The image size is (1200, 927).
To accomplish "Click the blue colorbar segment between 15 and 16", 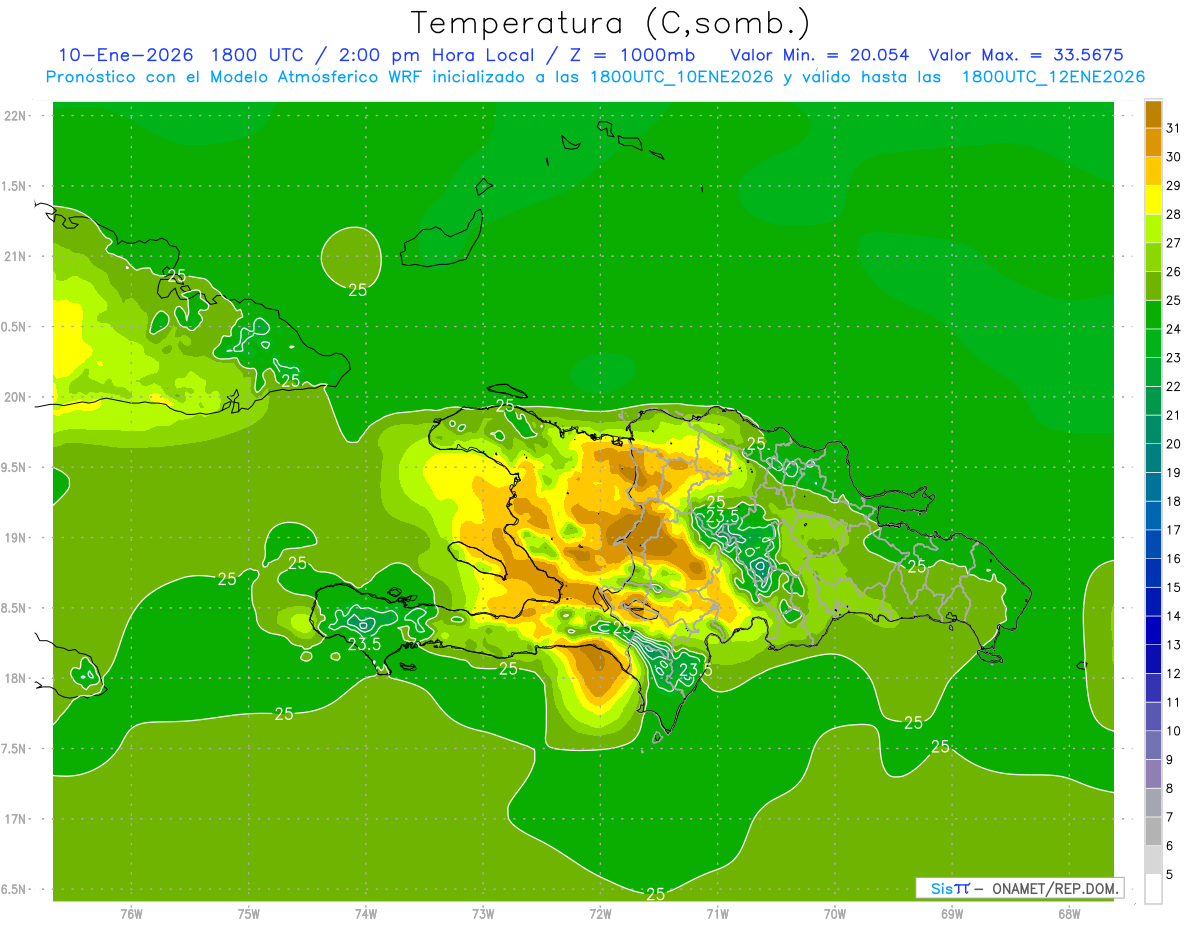I will [x=1153, y=573].
